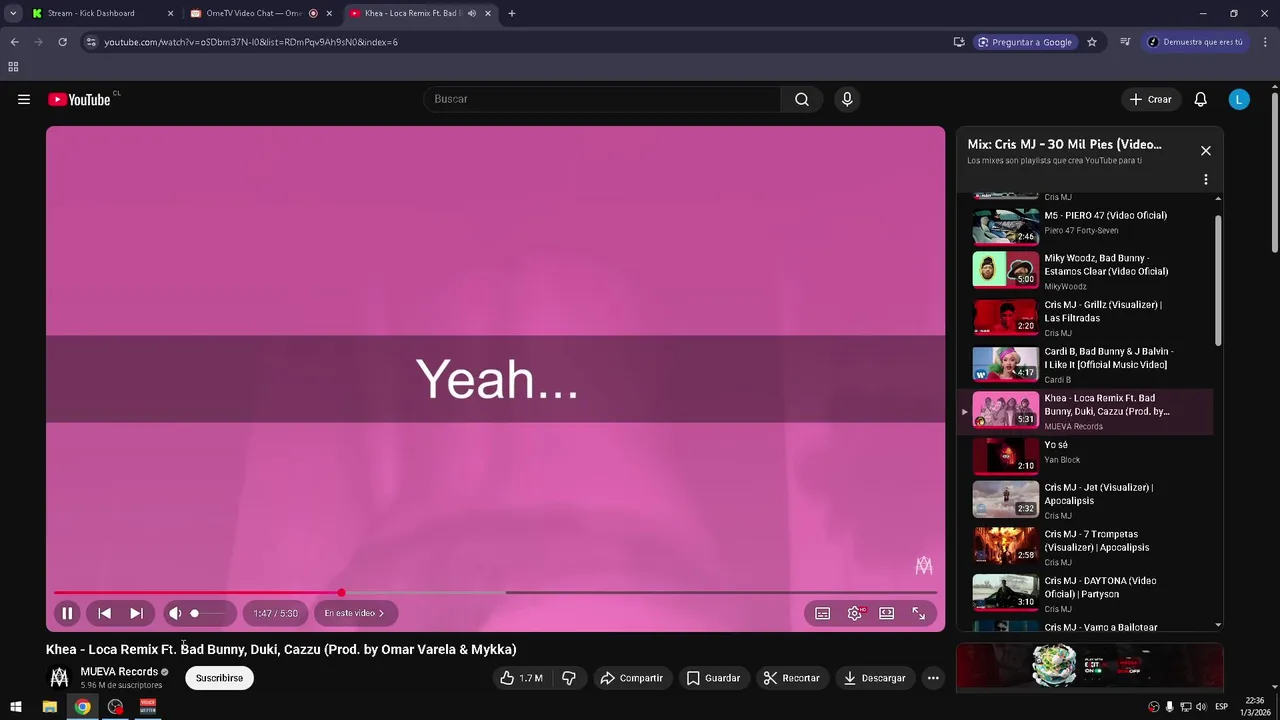Image resolution: width=1280 pixels, height=720 pixels.
Task: Play 'I Like It' by Cardi B
Action: click(1085, 365)
